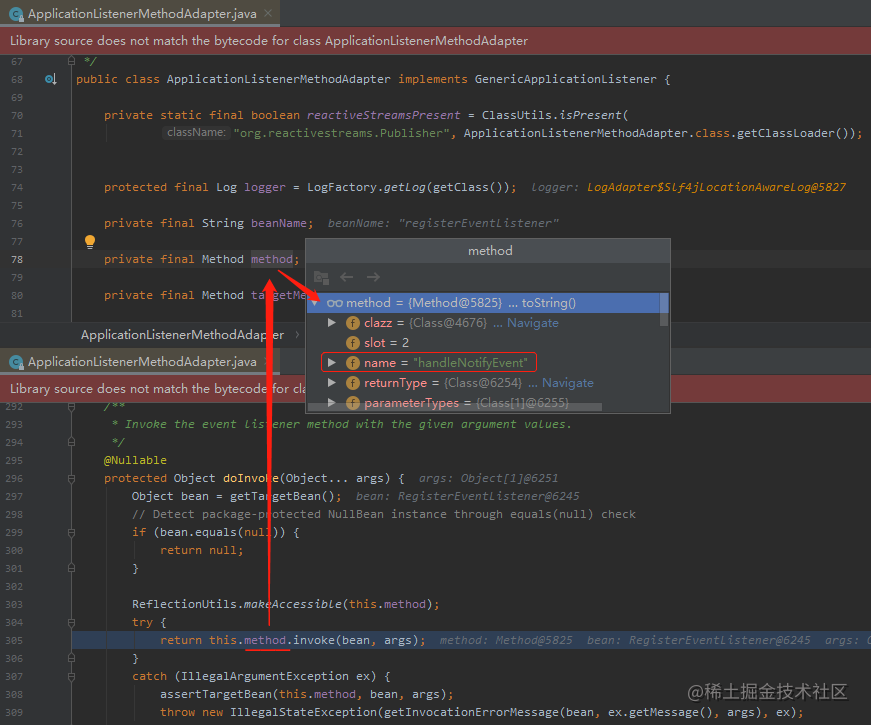The width and height of the screenshot is (871, 725).
Task: Click the method popup title bar
Action: coord(488,251)
